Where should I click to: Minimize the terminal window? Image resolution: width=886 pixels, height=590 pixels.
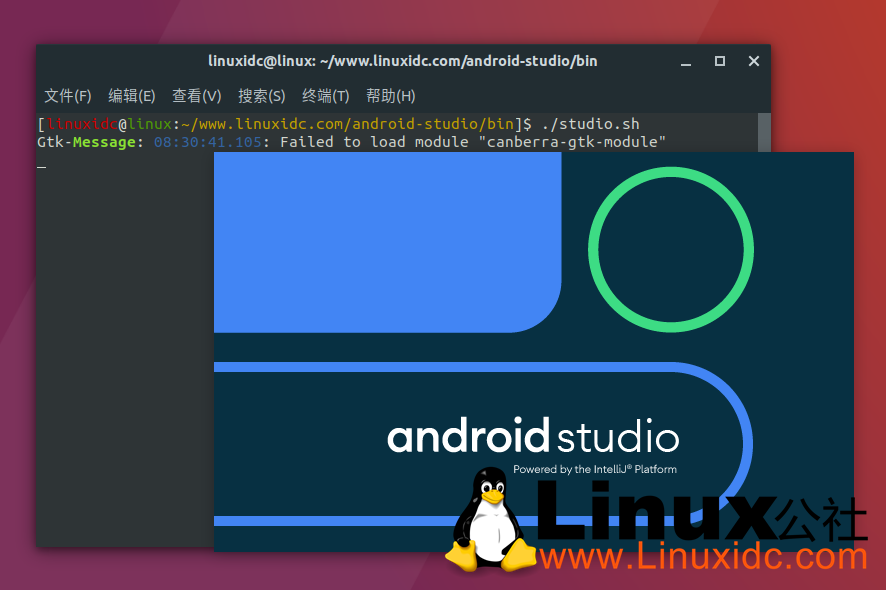pos(686,62)
